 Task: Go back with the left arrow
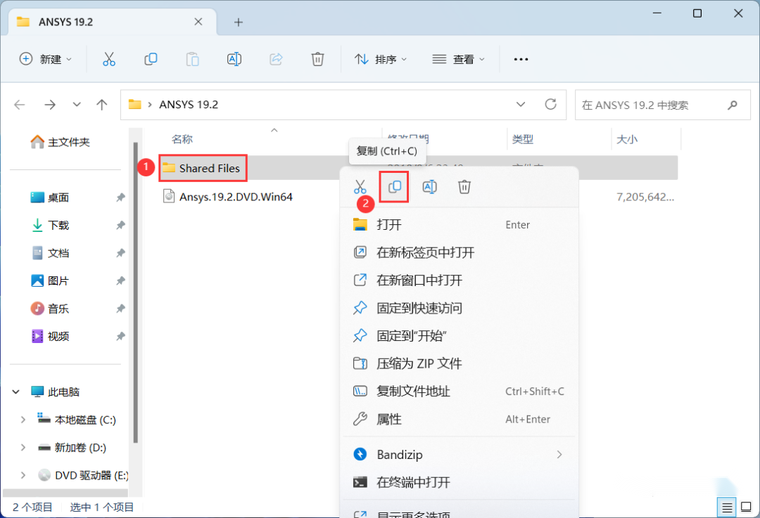[19, 105]
